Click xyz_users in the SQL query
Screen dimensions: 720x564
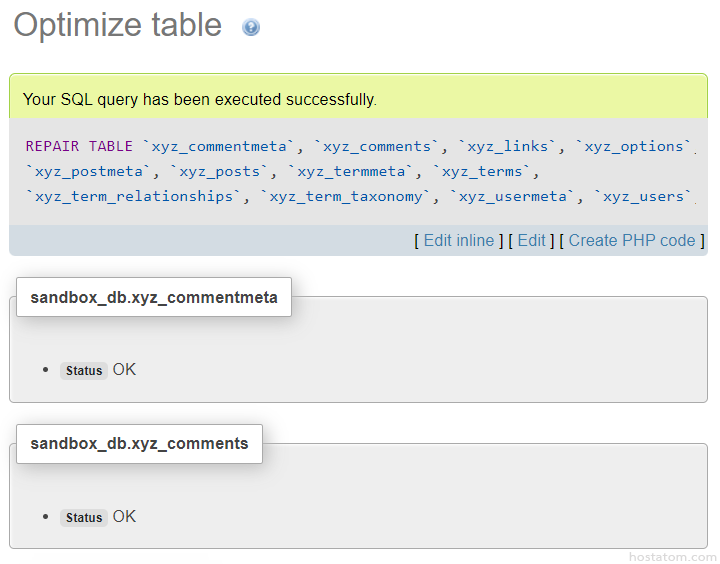pyautogui.click(x=644, y=196)
